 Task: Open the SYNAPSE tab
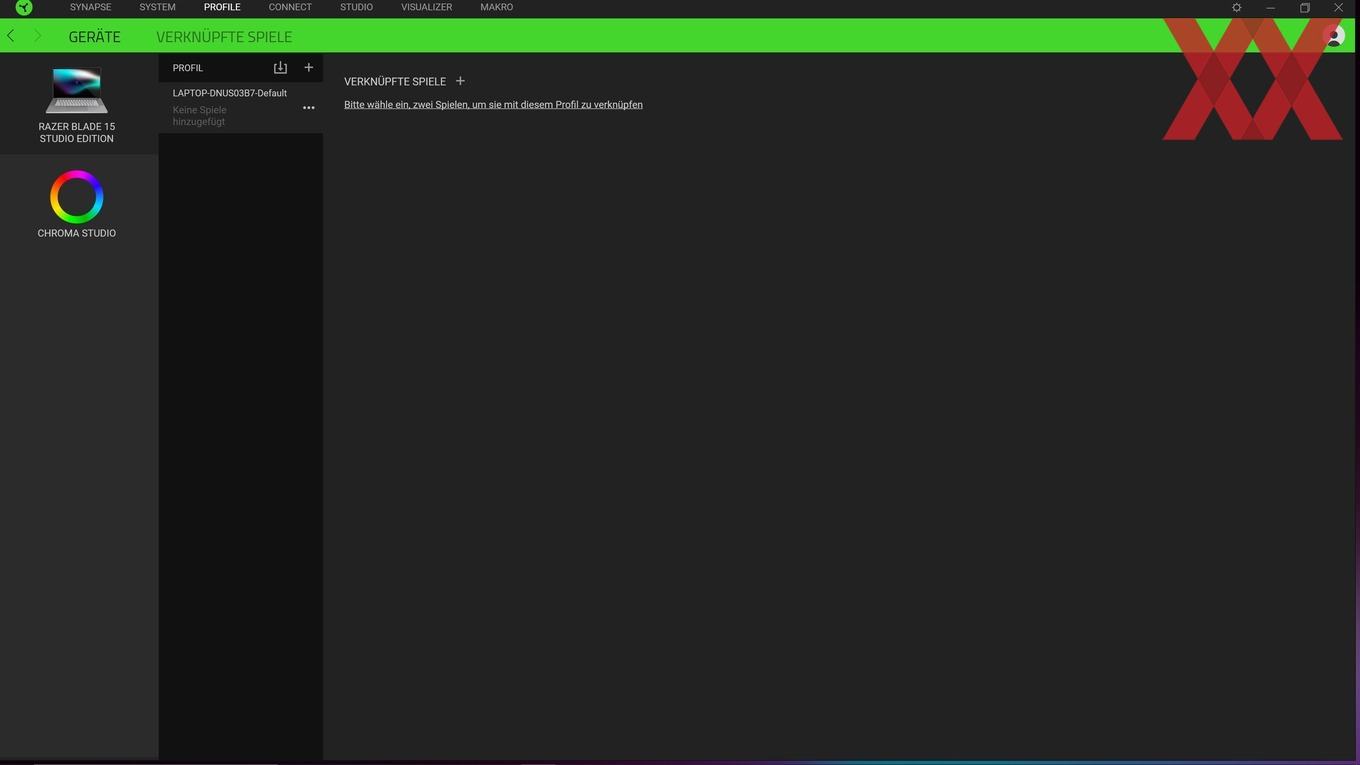pos(91,7)
